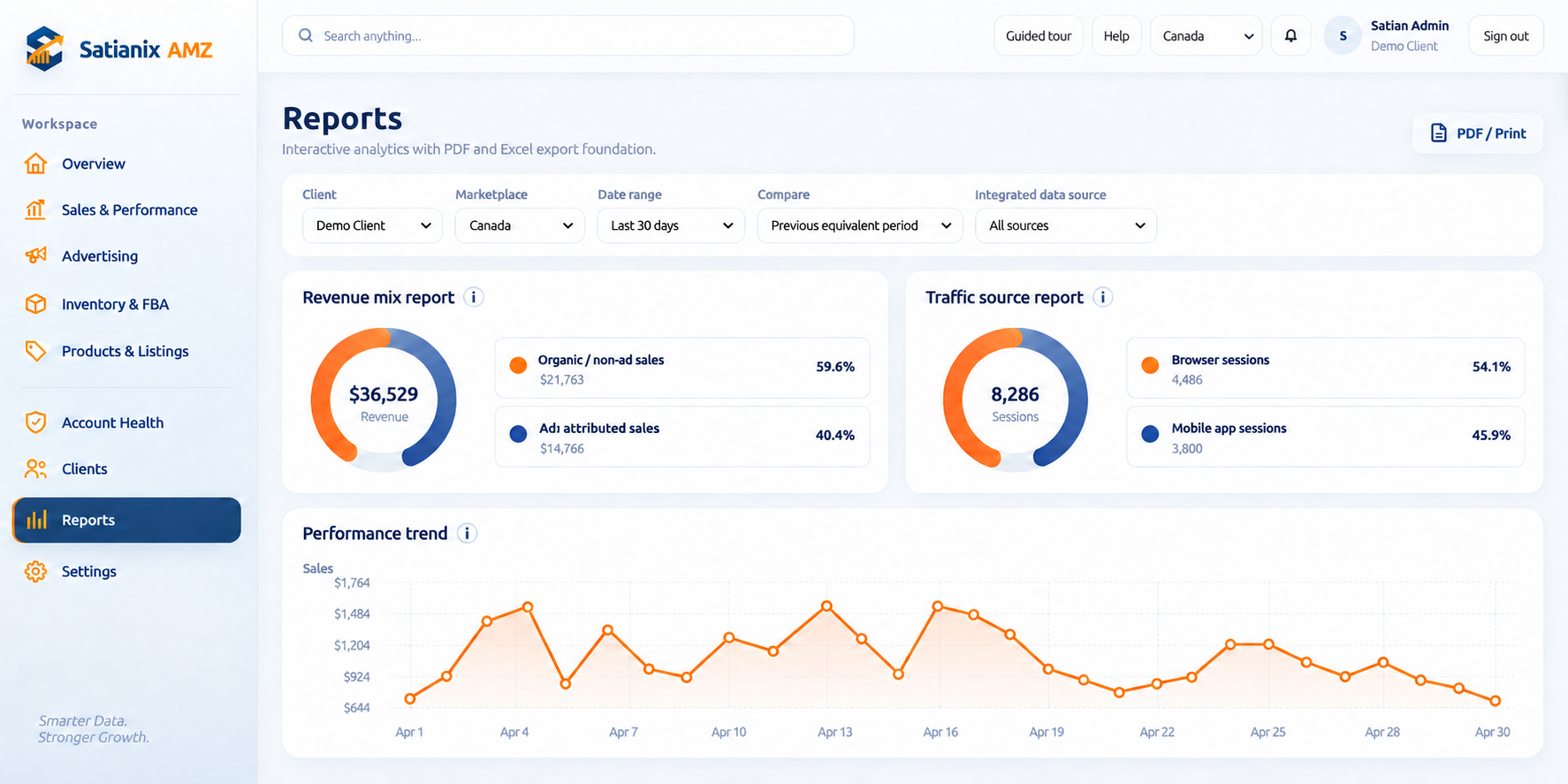Click the Satianix AMZ logo icon
The height and width of the screenshot is (784, 1568).
(44, 49)
